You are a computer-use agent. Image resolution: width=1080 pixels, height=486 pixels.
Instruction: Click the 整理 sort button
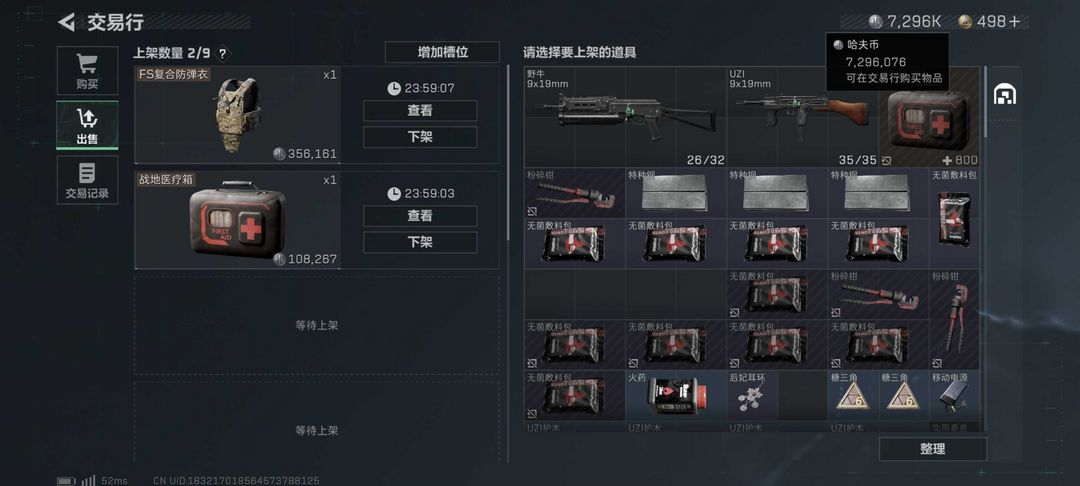coord(933,450)
